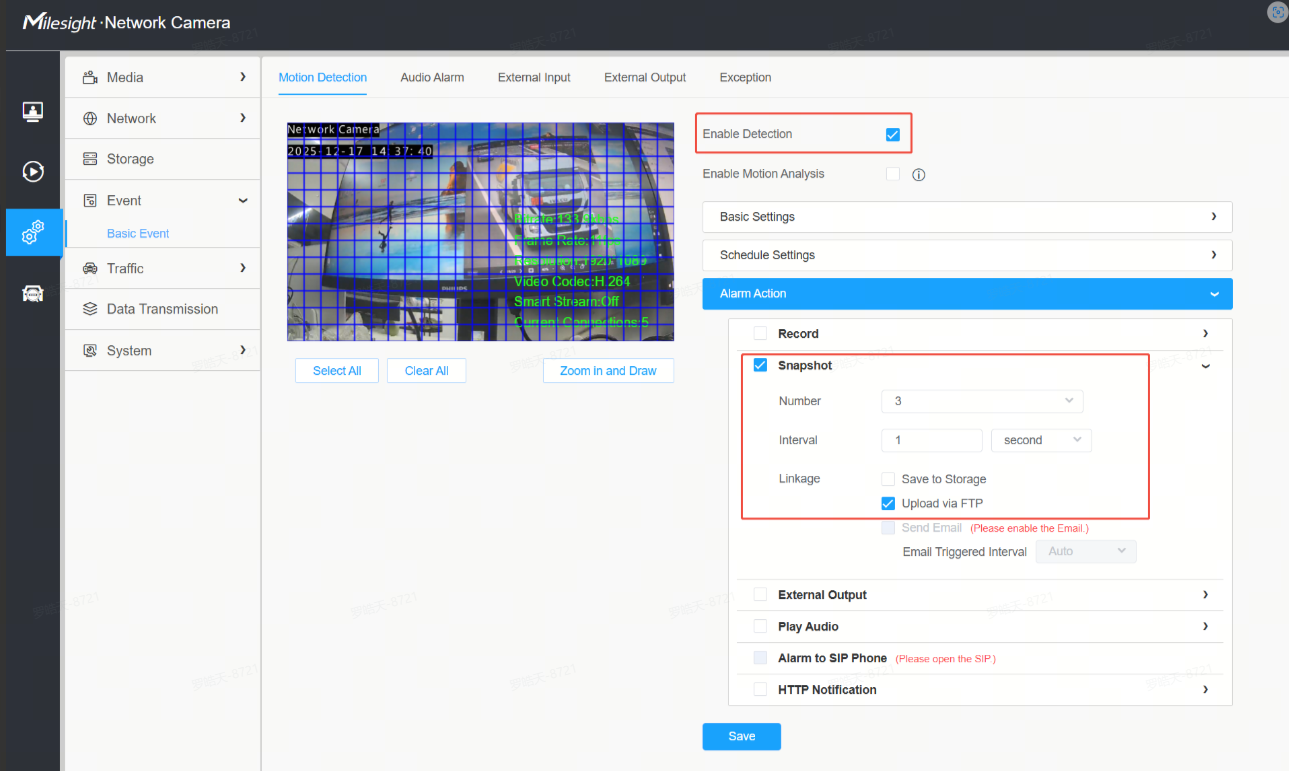Open the interval unit 'second' dropdown

click(1041, 440)
